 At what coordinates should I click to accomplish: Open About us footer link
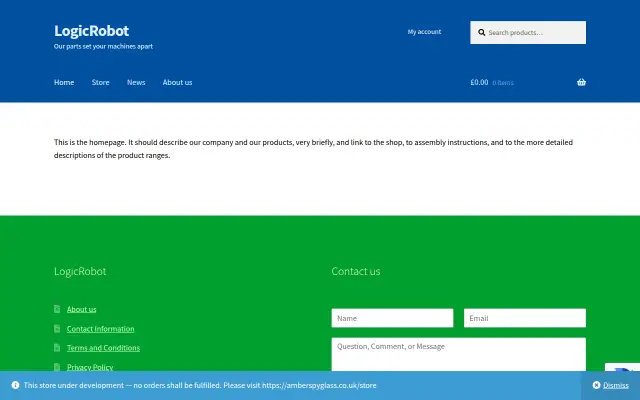coord(82,309)
